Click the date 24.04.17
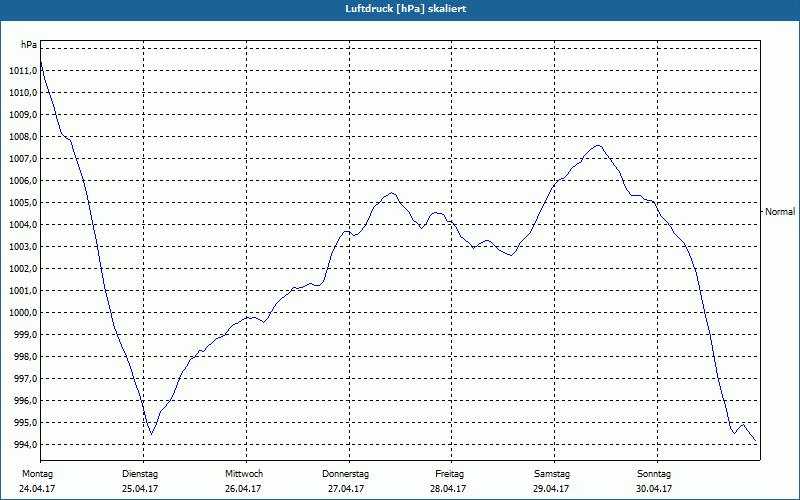Image resolution: width=800 pixels, height=500 pixels. (x=37, y=489)
